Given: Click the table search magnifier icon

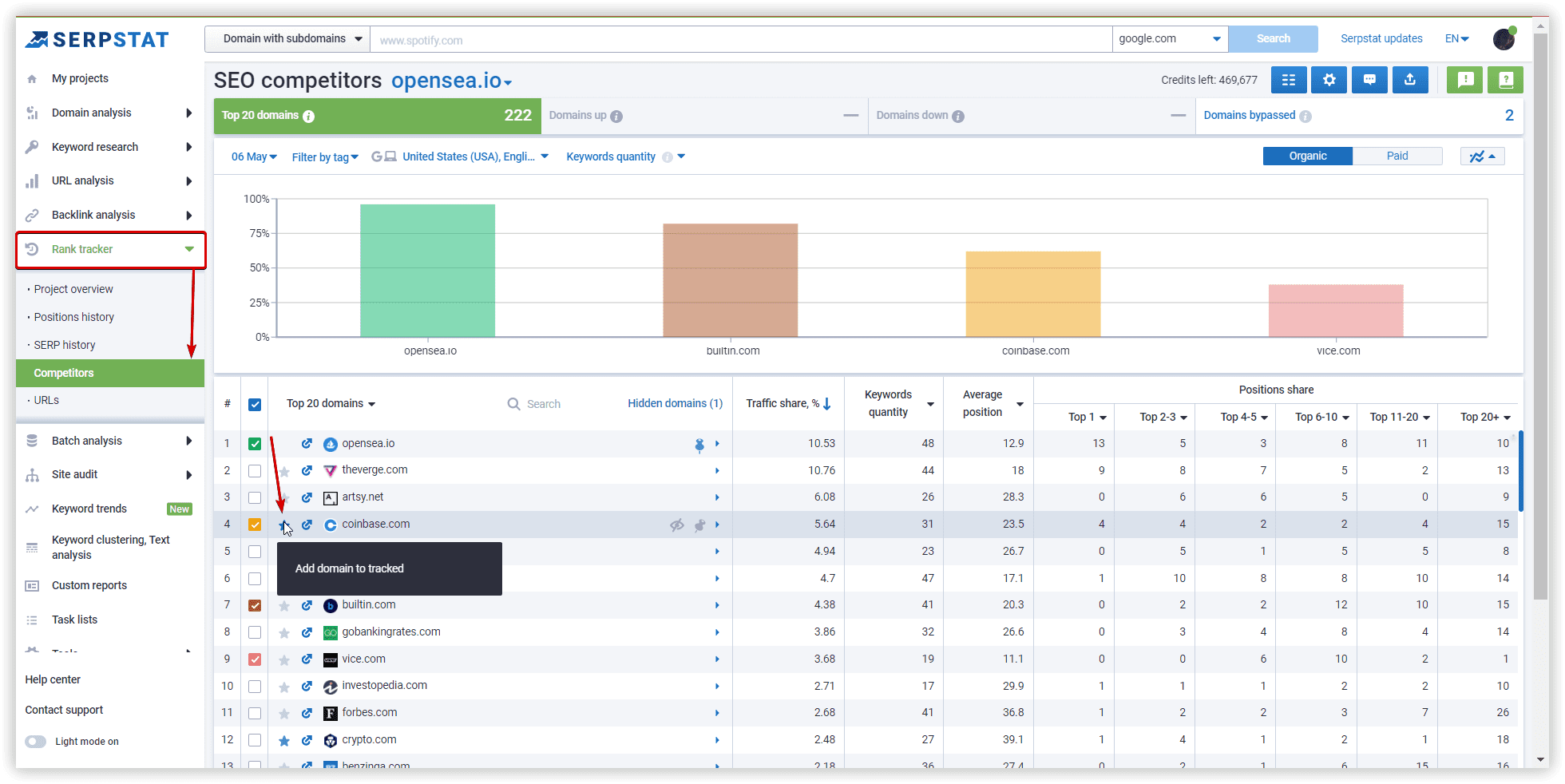Looking at the screenshot, I should (x=514, y=404).
